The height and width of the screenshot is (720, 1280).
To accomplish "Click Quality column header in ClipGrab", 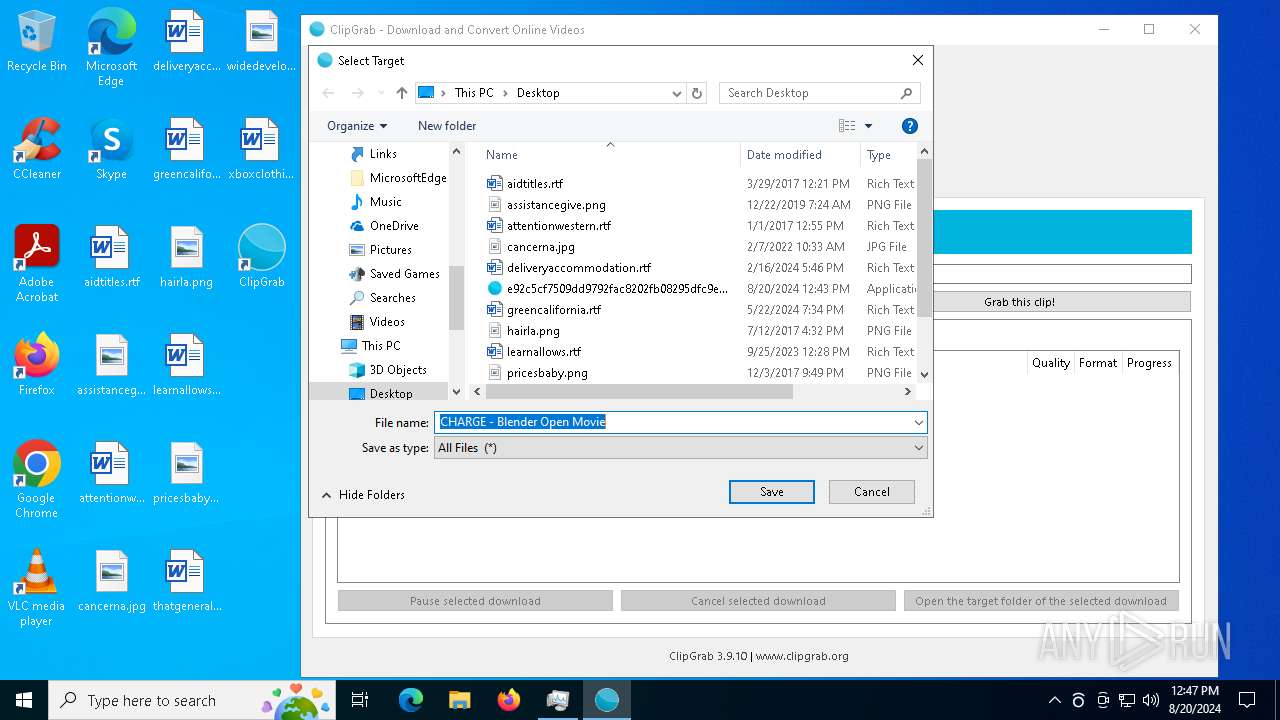I will coord(1051,363).
